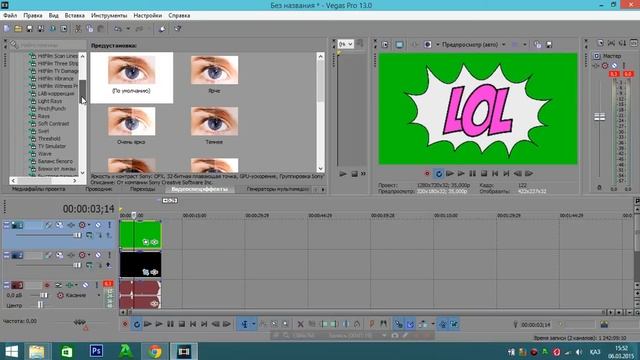Click the Cut scissors icon in toolbar
This screenshot has height=360, width=640.
tap(78, 29)
